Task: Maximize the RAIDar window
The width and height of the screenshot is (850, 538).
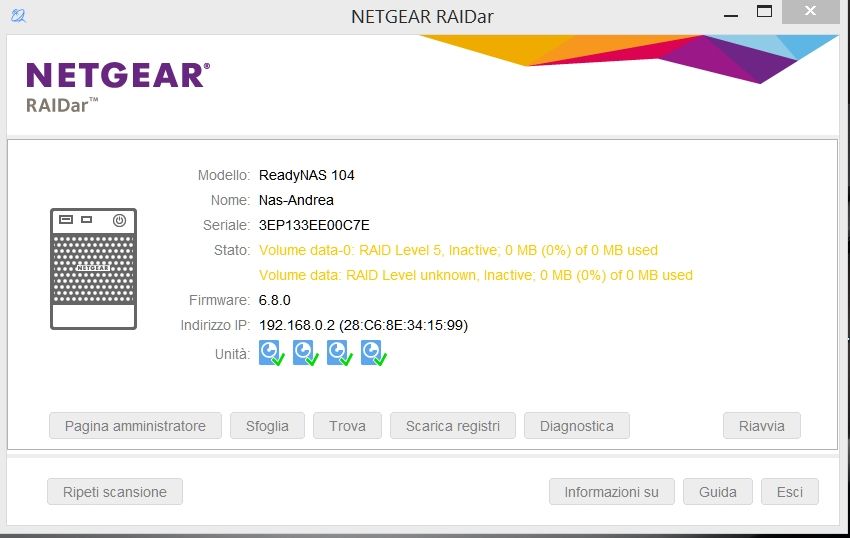Action: (764, 11)
